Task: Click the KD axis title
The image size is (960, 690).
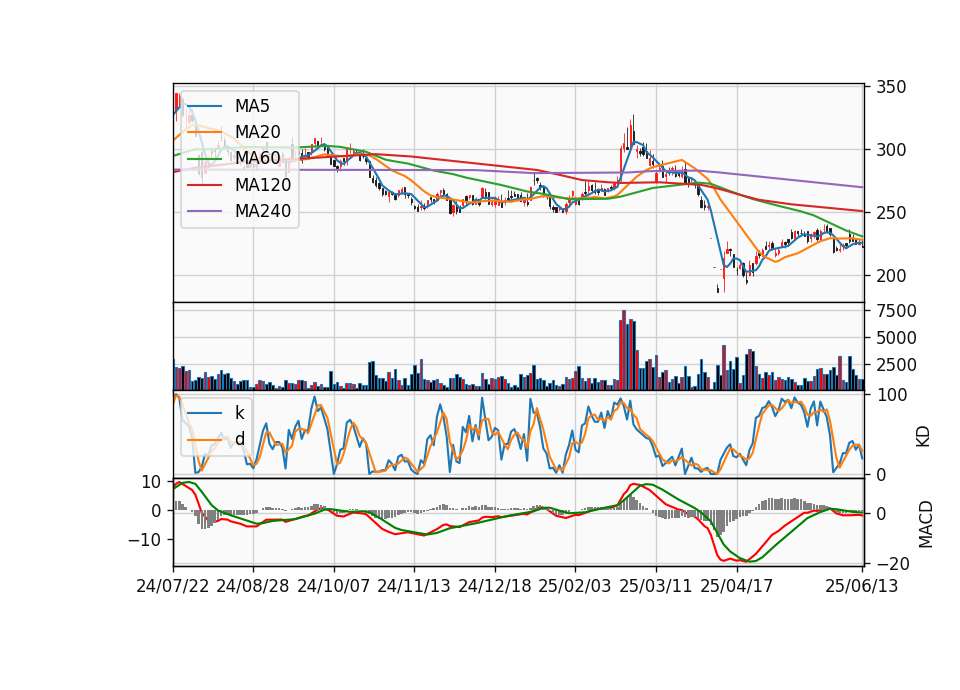Action: (x=923, y=437)
